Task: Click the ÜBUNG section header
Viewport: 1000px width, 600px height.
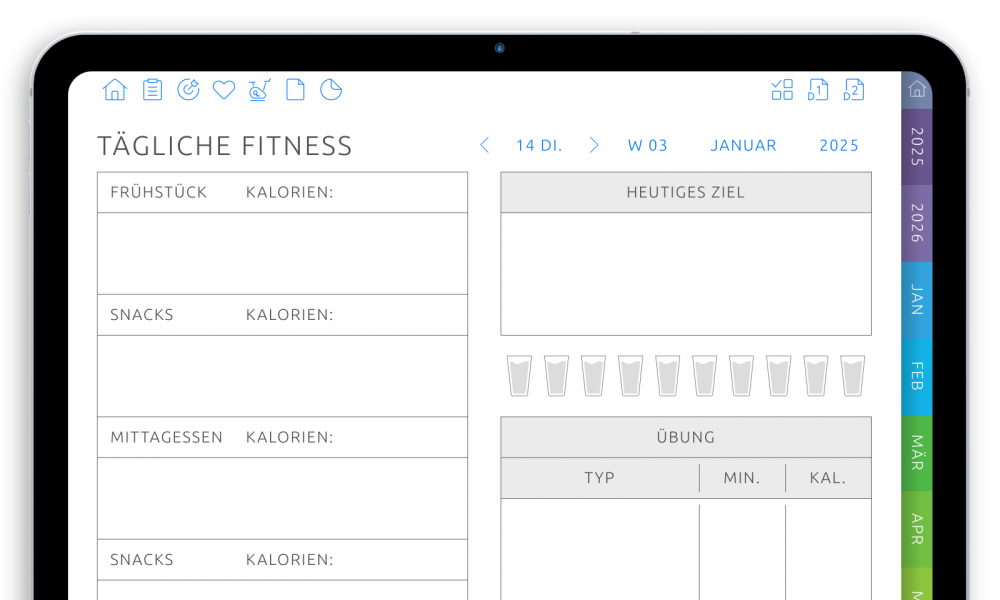Action: coord(686,437)
